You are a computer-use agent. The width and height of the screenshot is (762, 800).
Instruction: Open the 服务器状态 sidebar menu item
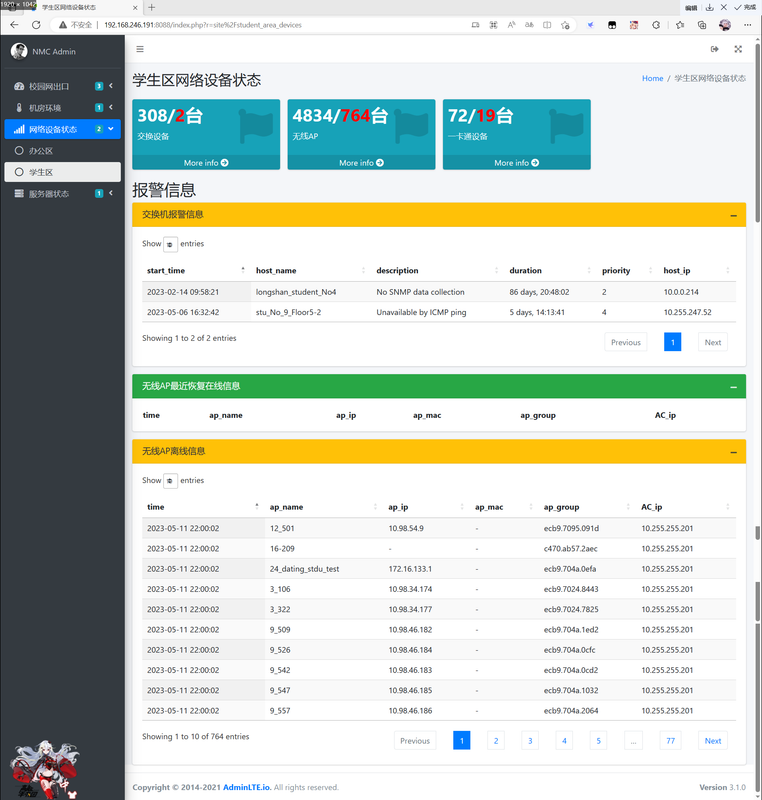pyautogui.click(x=62, y=193)
